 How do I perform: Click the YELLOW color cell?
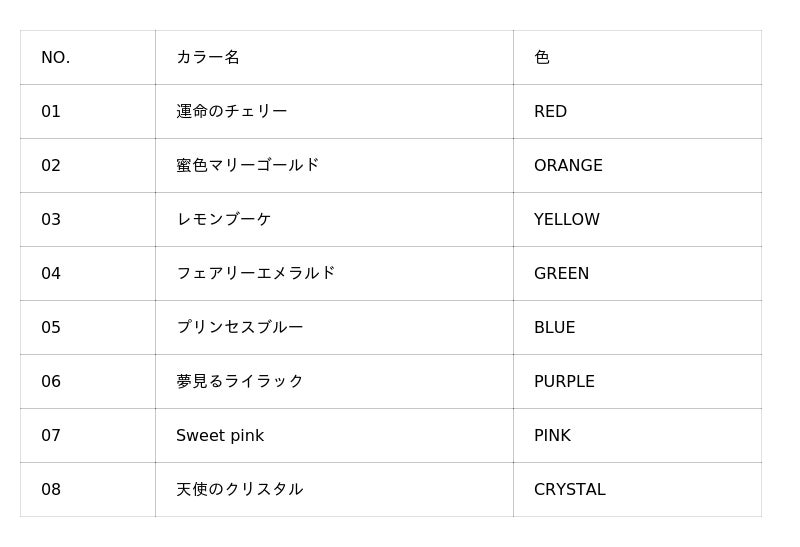pos(567,220)
